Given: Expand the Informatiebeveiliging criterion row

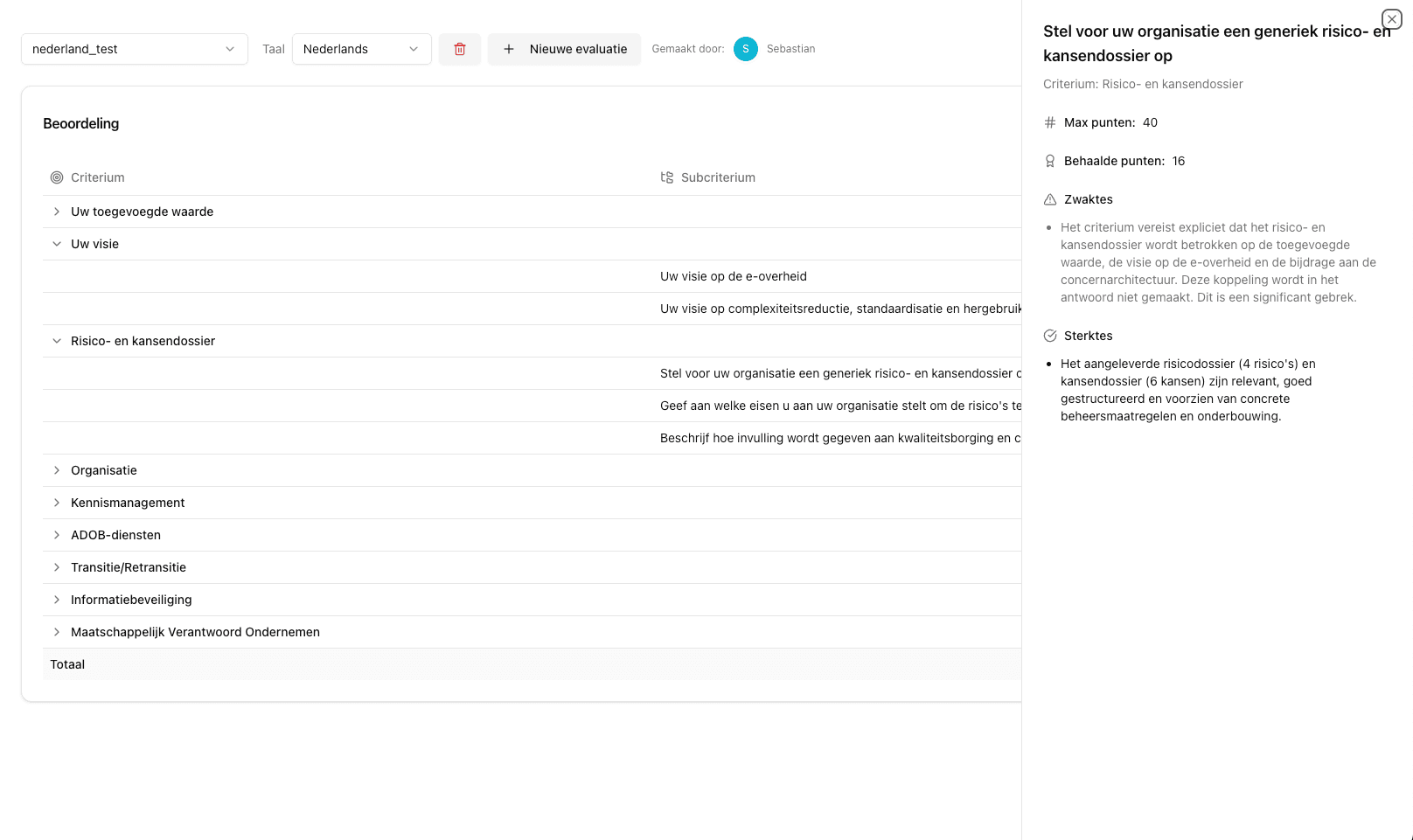Looking at the screenshot, I should pos(57,600).
